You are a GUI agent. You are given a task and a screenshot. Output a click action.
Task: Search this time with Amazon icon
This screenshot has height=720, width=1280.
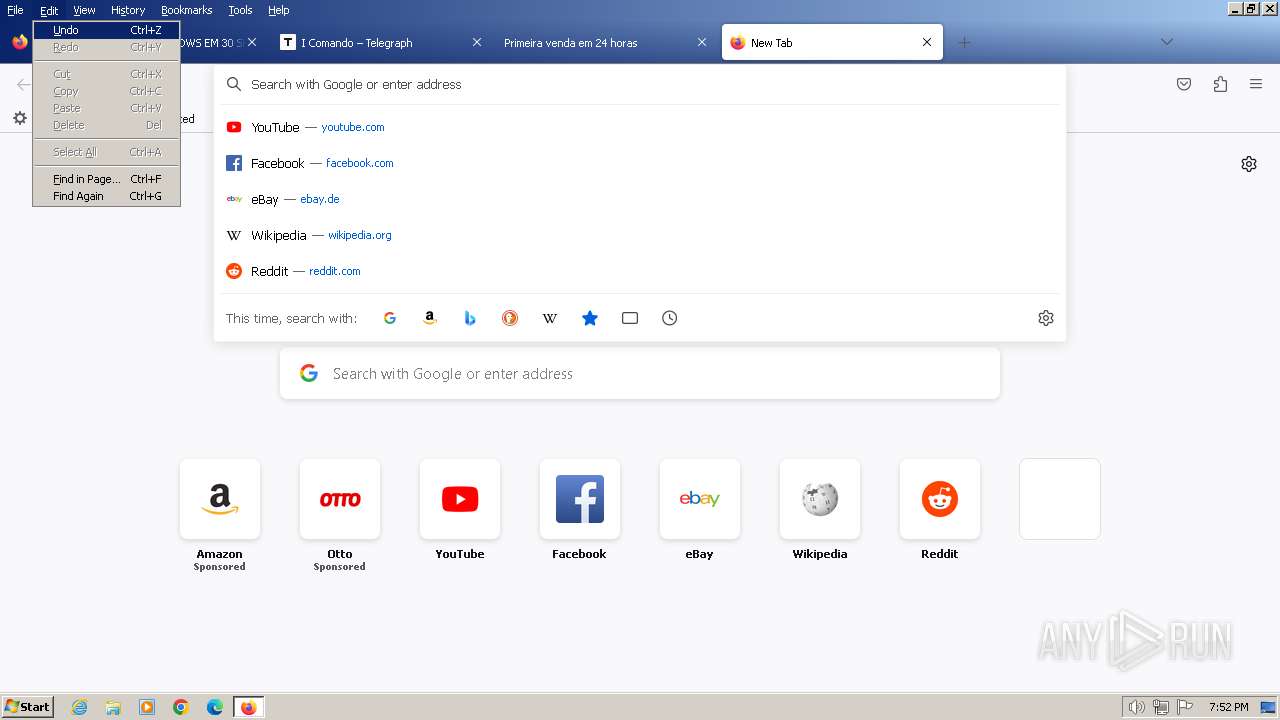430,318
